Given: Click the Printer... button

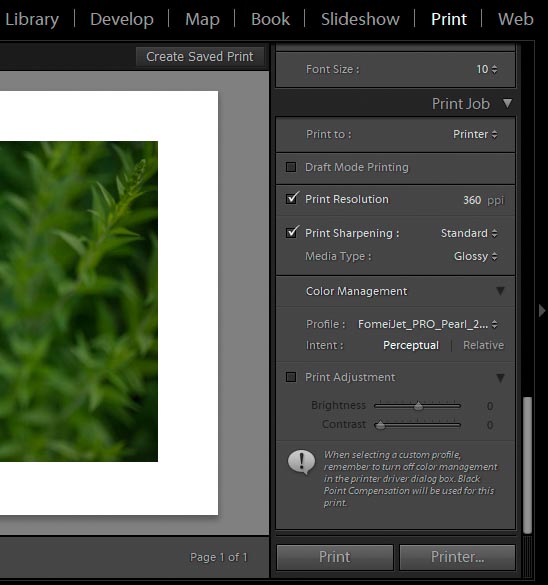Looking at the screenshot, I should click(x=457, y=557).
